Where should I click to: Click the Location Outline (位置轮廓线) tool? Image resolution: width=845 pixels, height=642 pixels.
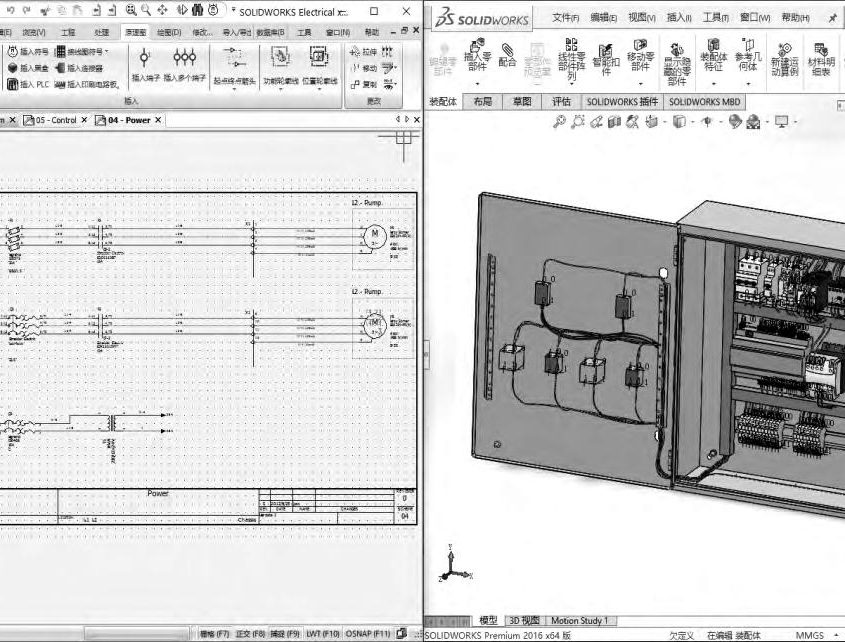320,65
